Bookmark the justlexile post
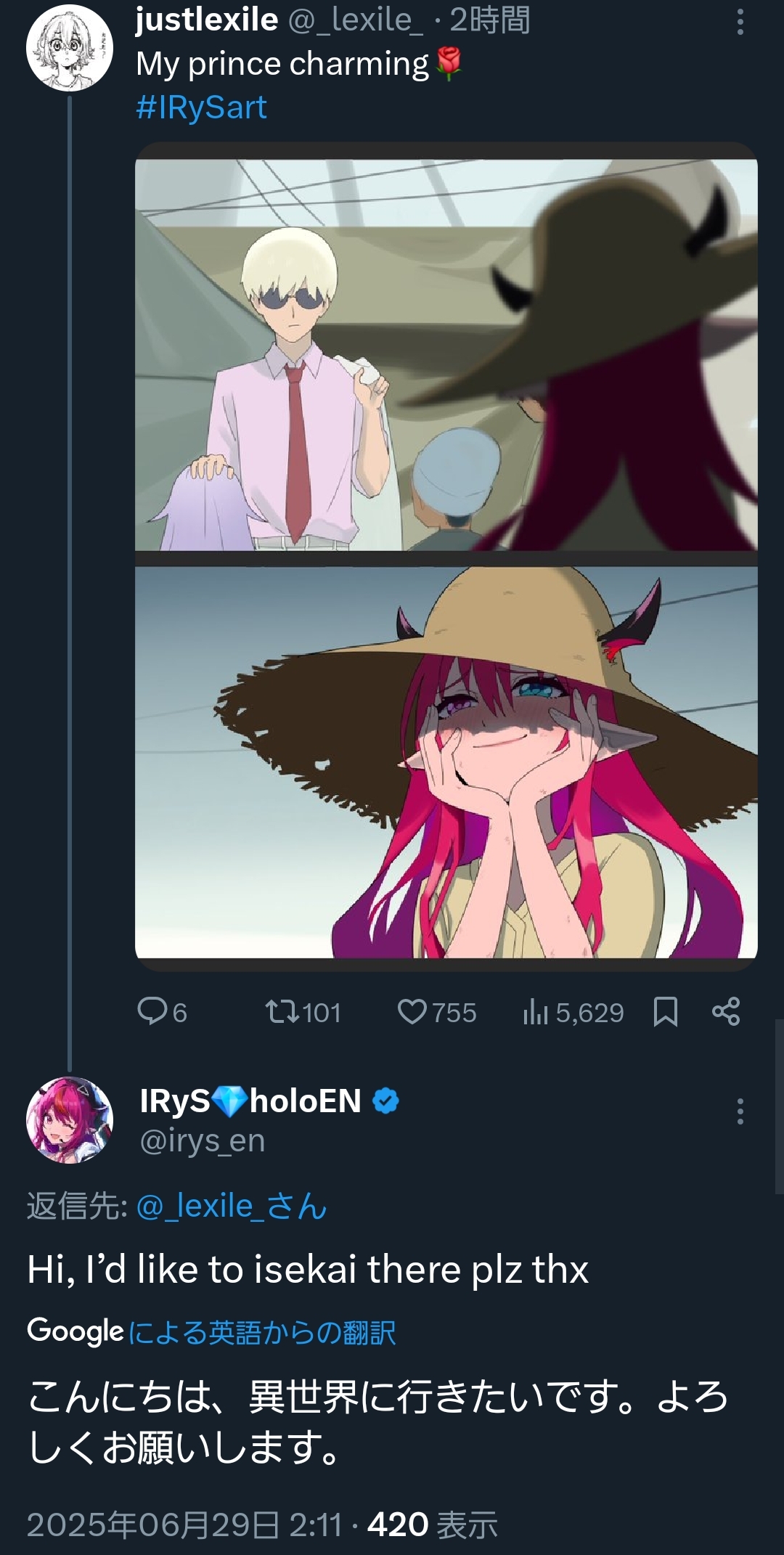 click(666, 1011)
